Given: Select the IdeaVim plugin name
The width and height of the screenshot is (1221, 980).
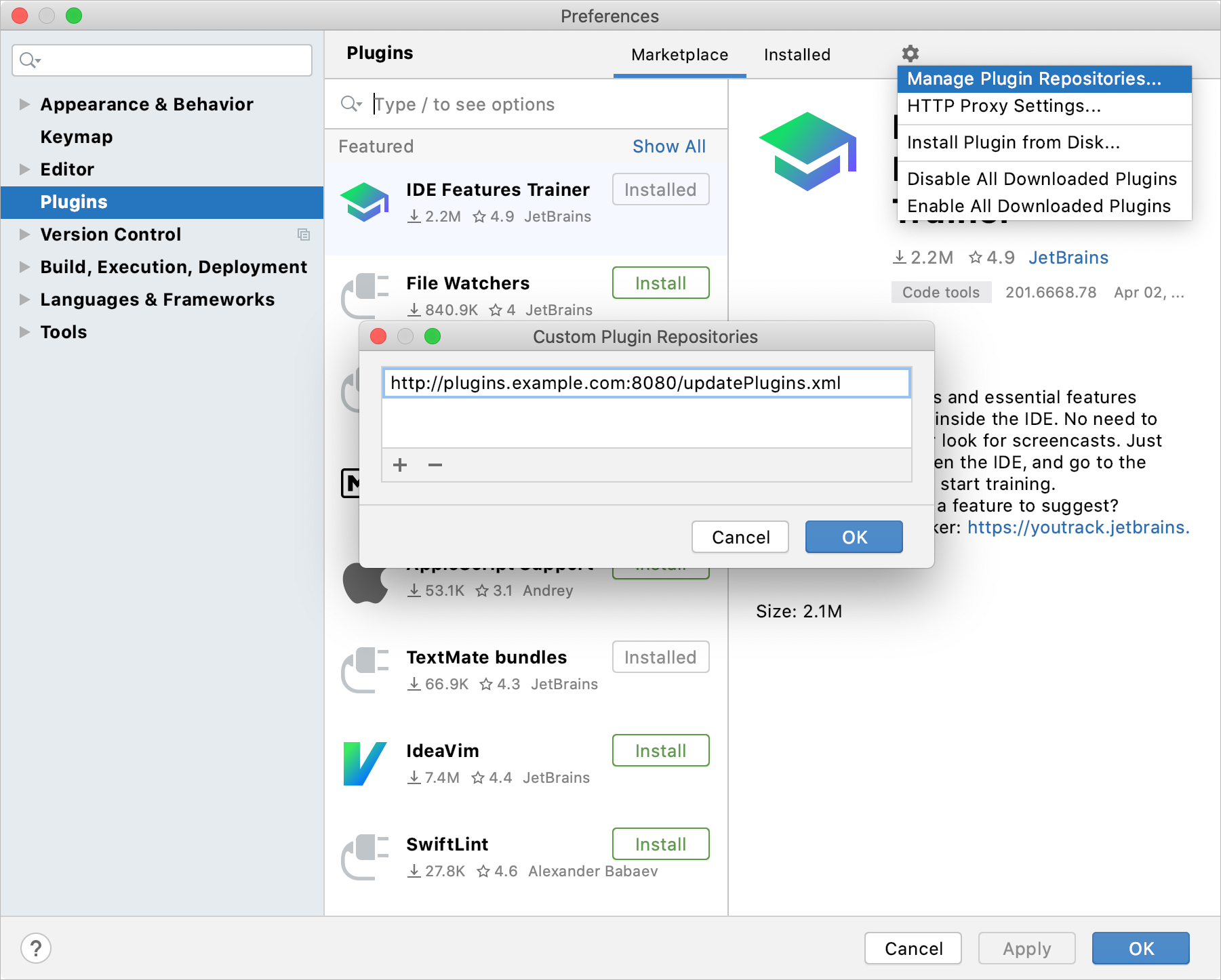Looking at the screenshot, I should point(442,751).
